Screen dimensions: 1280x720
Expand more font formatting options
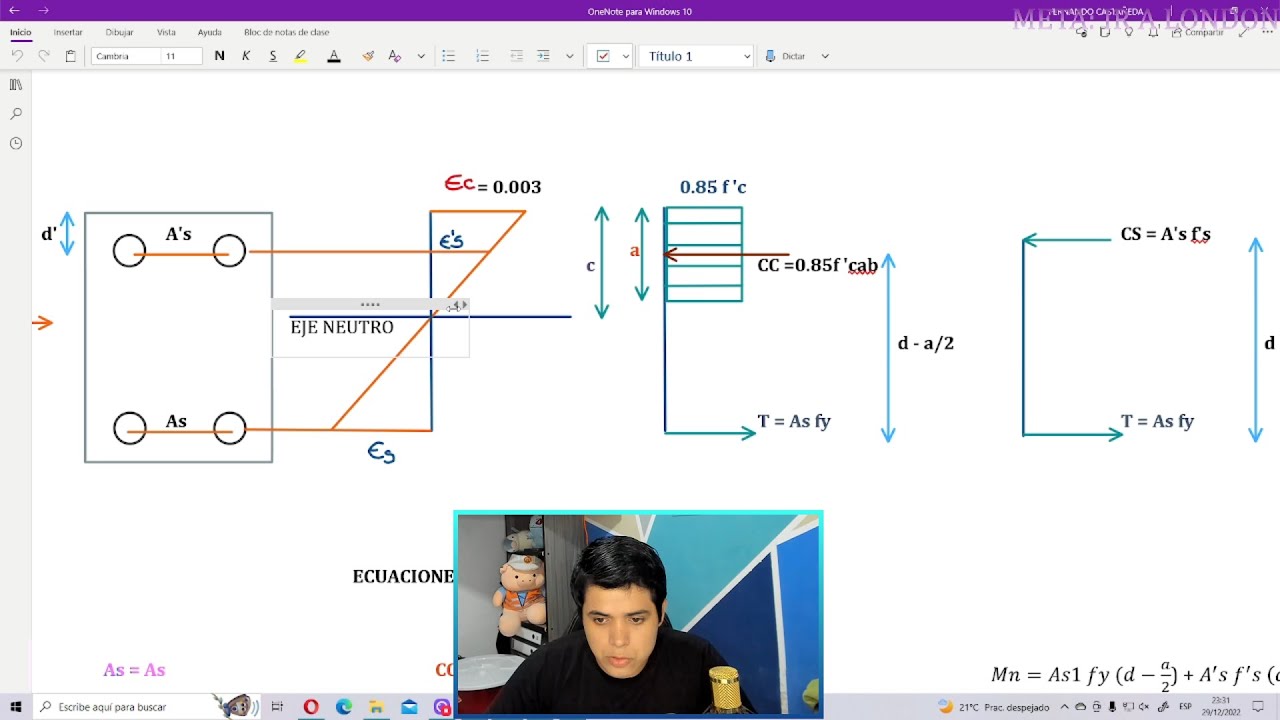click(x=421, y=56)
